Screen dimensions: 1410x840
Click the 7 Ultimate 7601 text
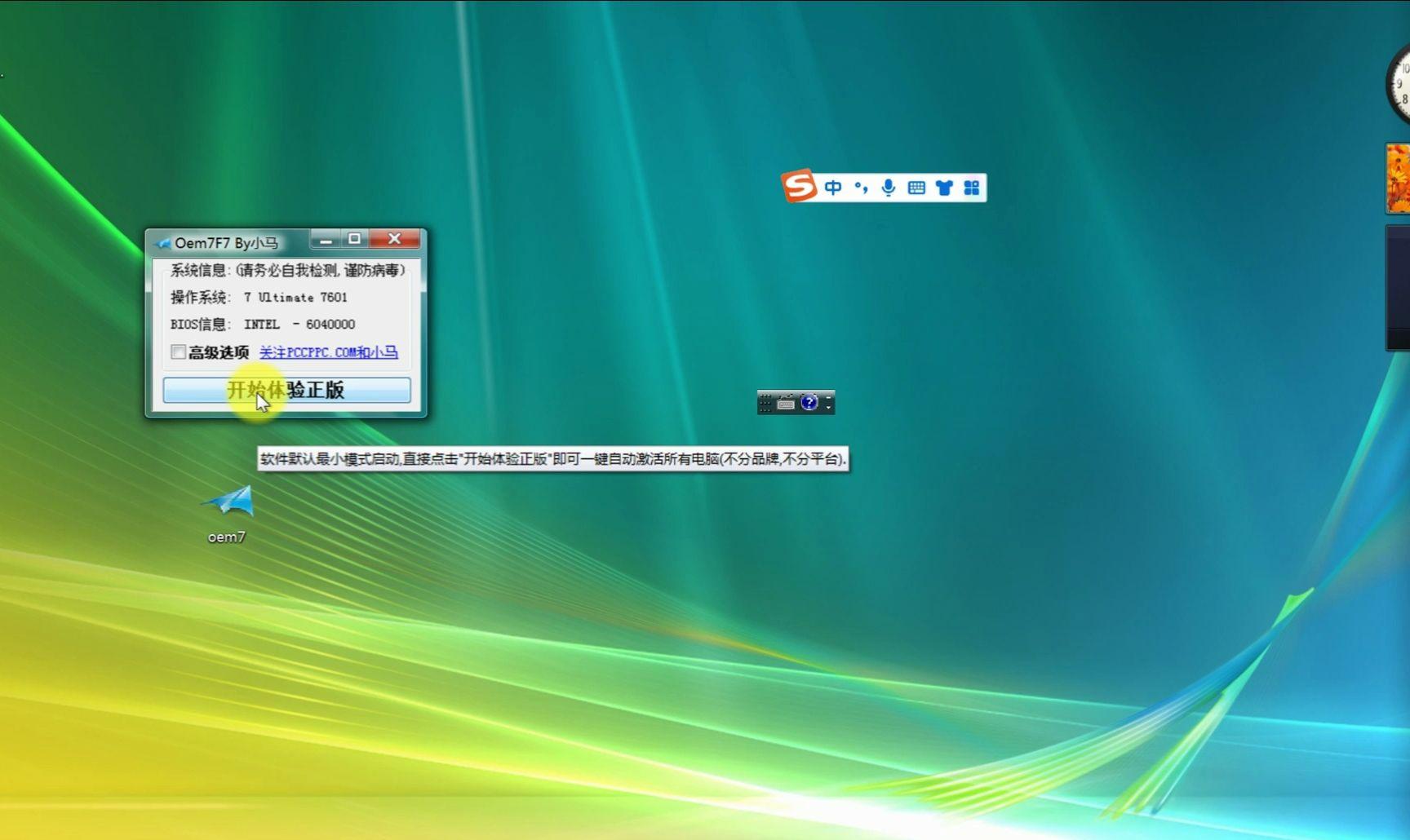pos(295,298)
